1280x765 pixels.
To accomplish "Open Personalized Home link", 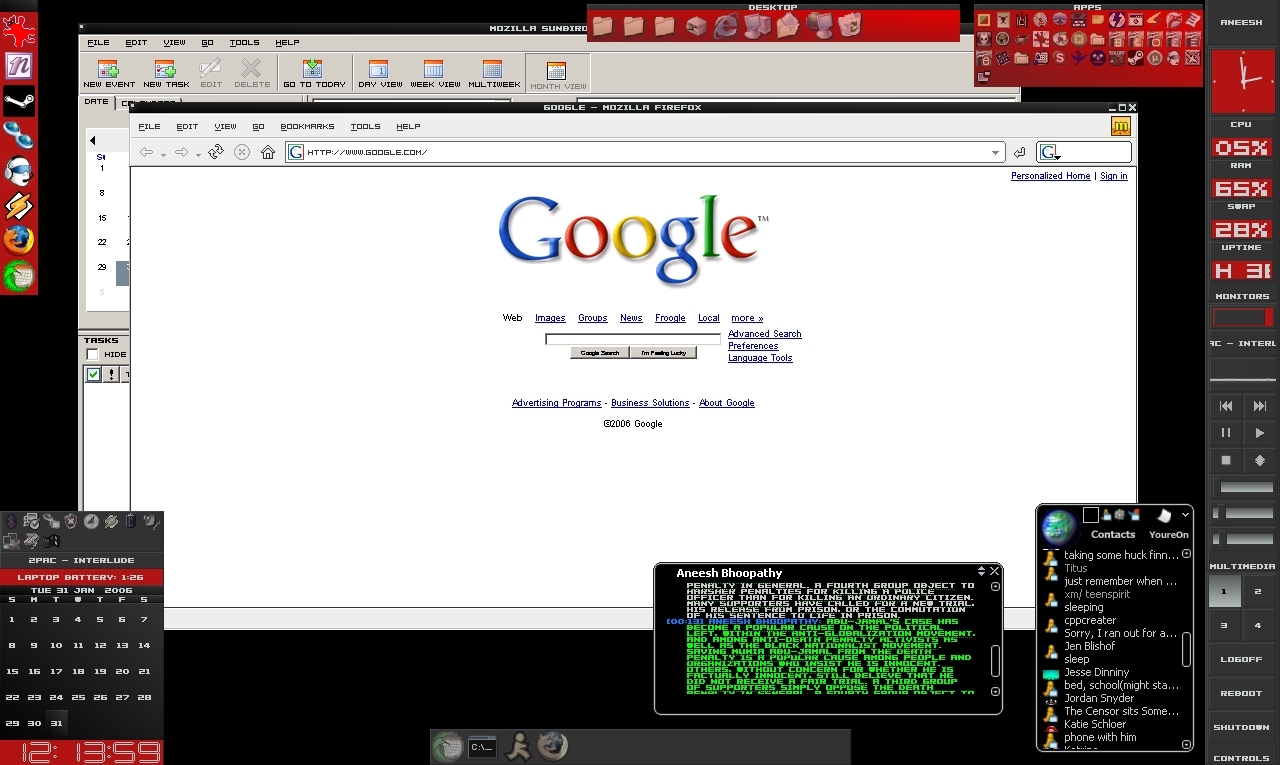I will pyautogui.click(x=1050, y=176).
